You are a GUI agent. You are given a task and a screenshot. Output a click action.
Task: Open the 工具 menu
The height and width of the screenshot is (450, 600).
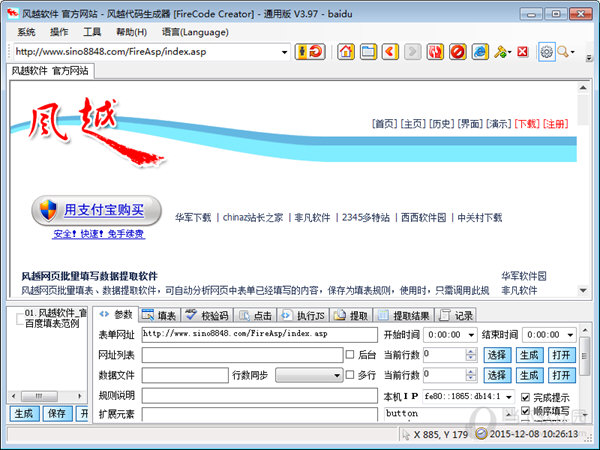[x=92, y=32]
